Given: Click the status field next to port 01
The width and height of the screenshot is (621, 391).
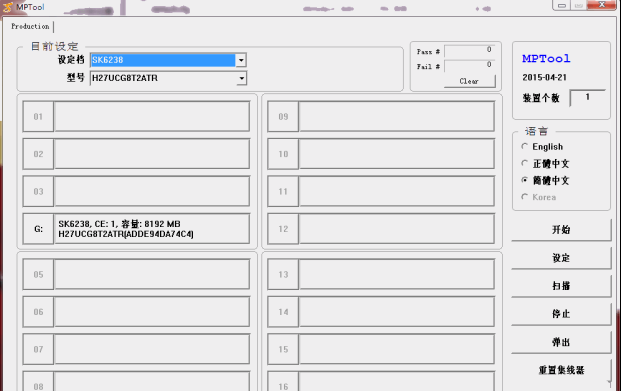Looking at the screenshot, I should click(152, 116).
